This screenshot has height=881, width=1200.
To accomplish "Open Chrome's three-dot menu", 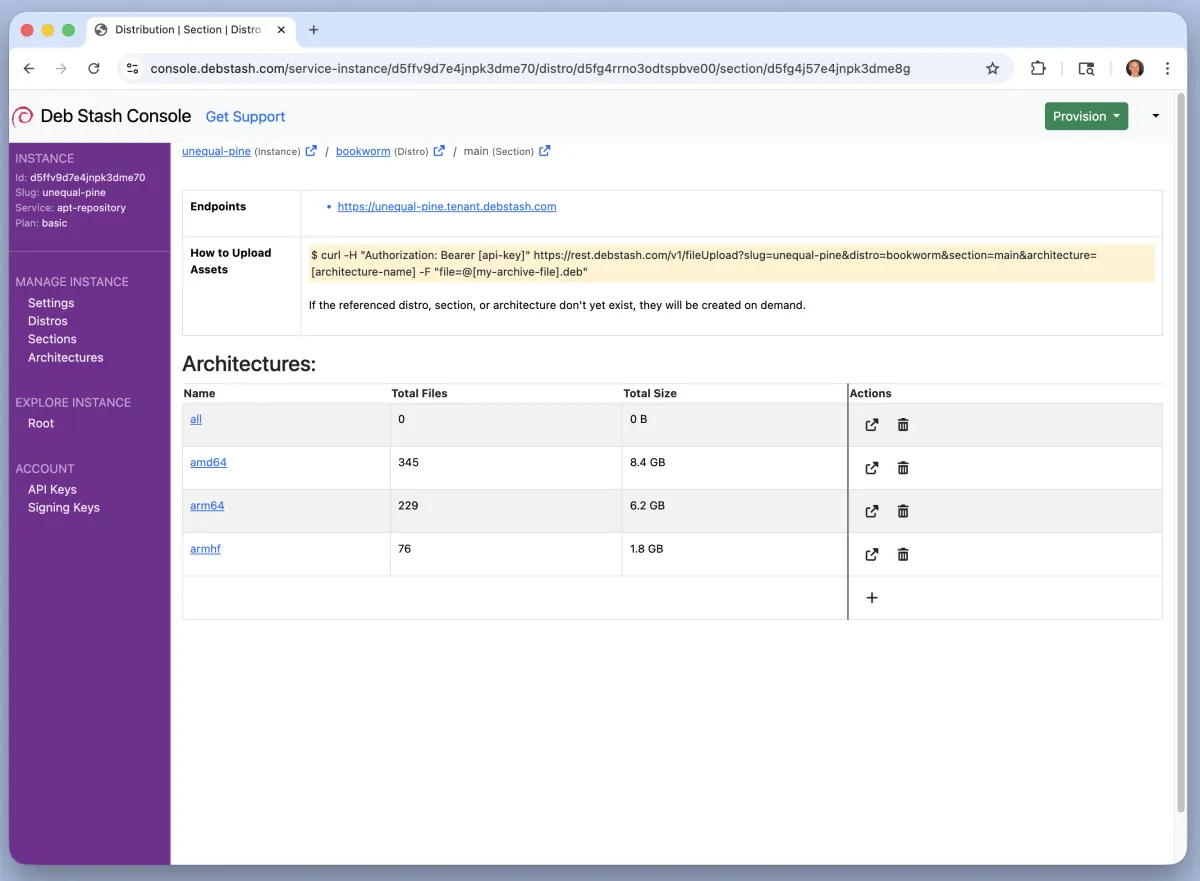I will (x=1167, y=69).
